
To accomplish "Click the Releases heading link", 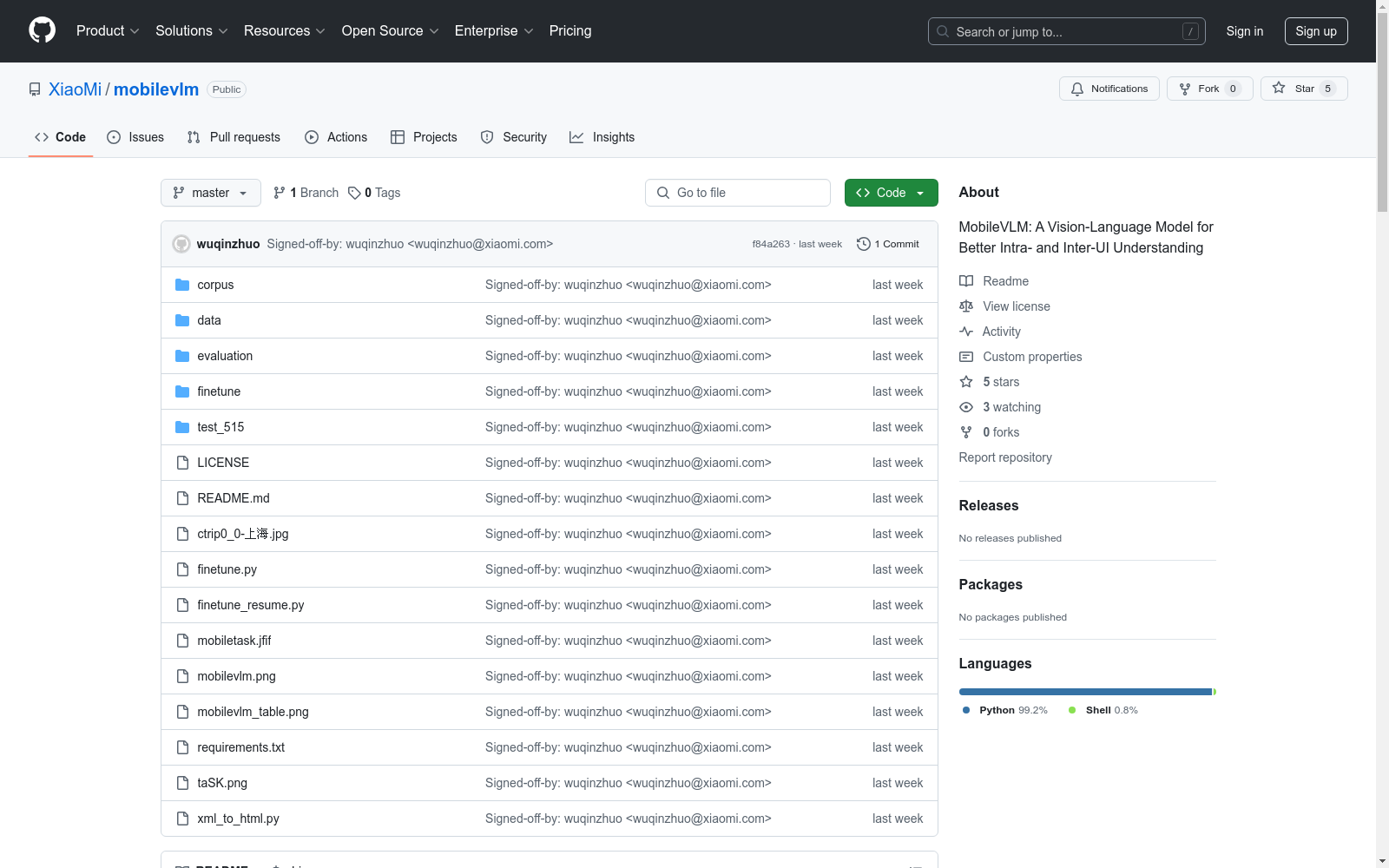I will (989, 505).
